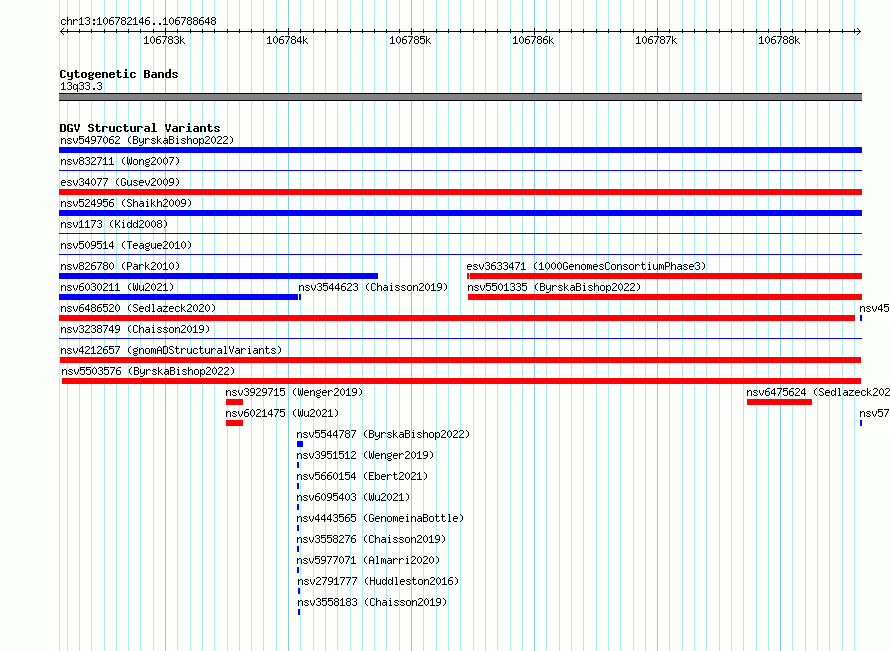This screenshot has height=651, width=890.
Task: Click the DGV Structural Variants track title
Action: click(140, 128)
